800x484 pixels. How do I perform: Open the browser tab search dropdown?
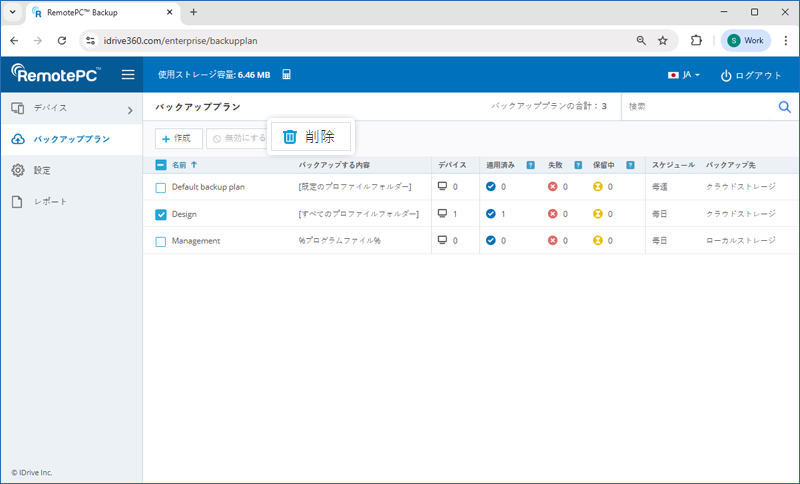pos(13,12)
